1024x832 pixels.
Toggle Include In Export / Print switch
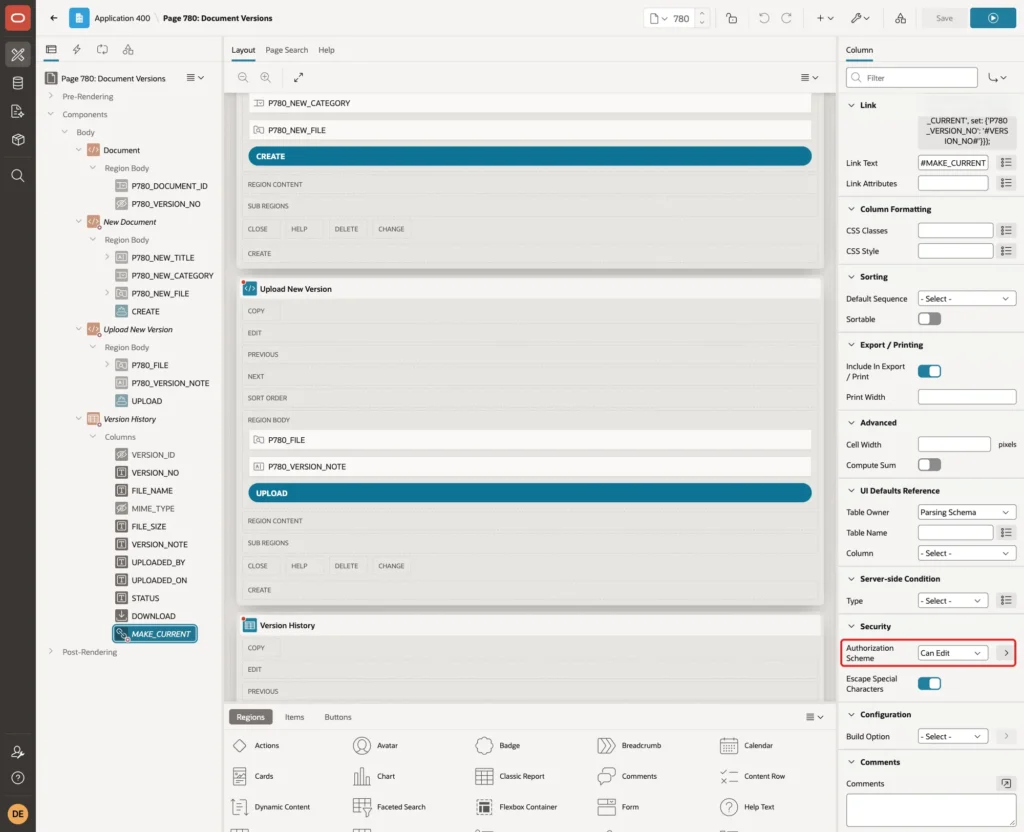pos(929,371)
